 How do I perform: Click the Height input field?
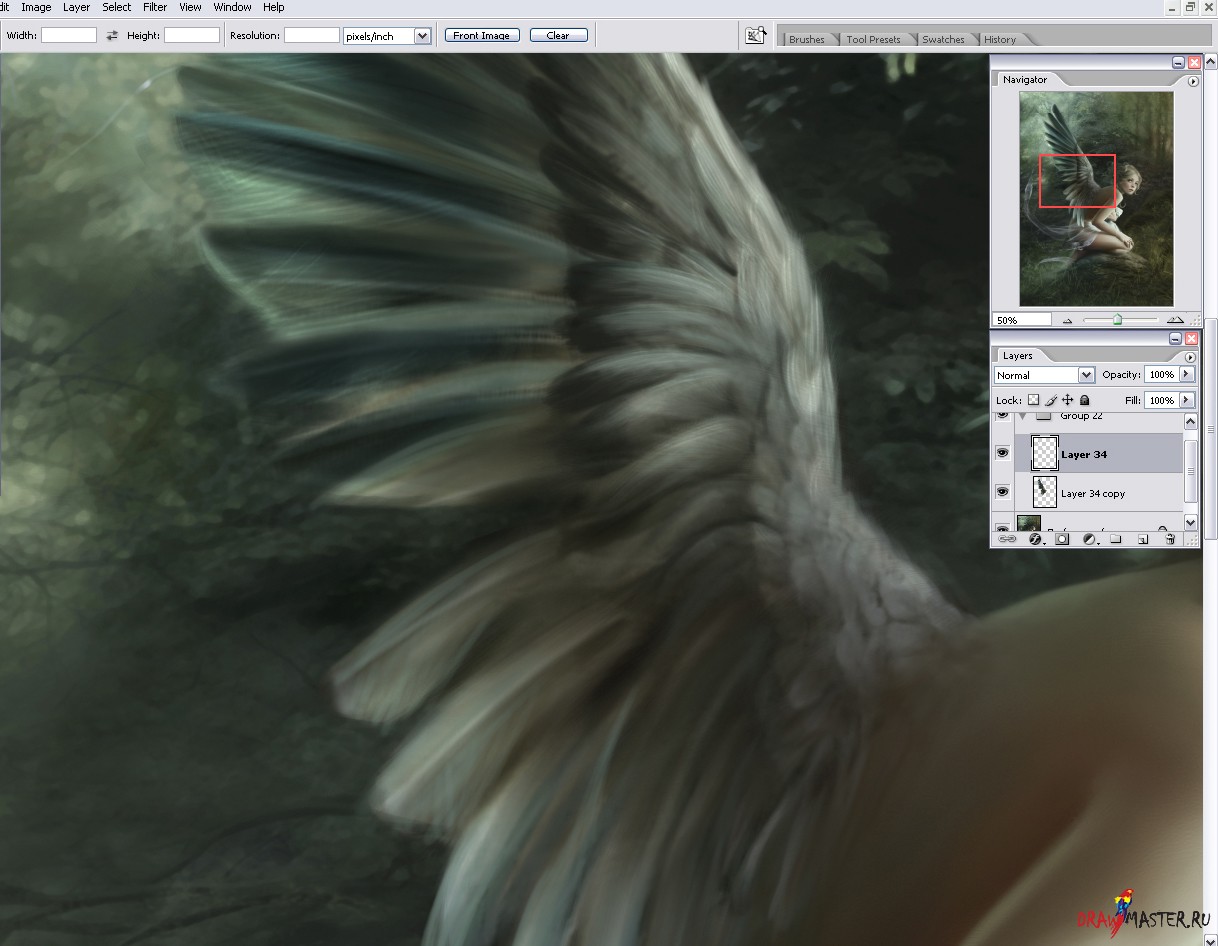point(192,35)
